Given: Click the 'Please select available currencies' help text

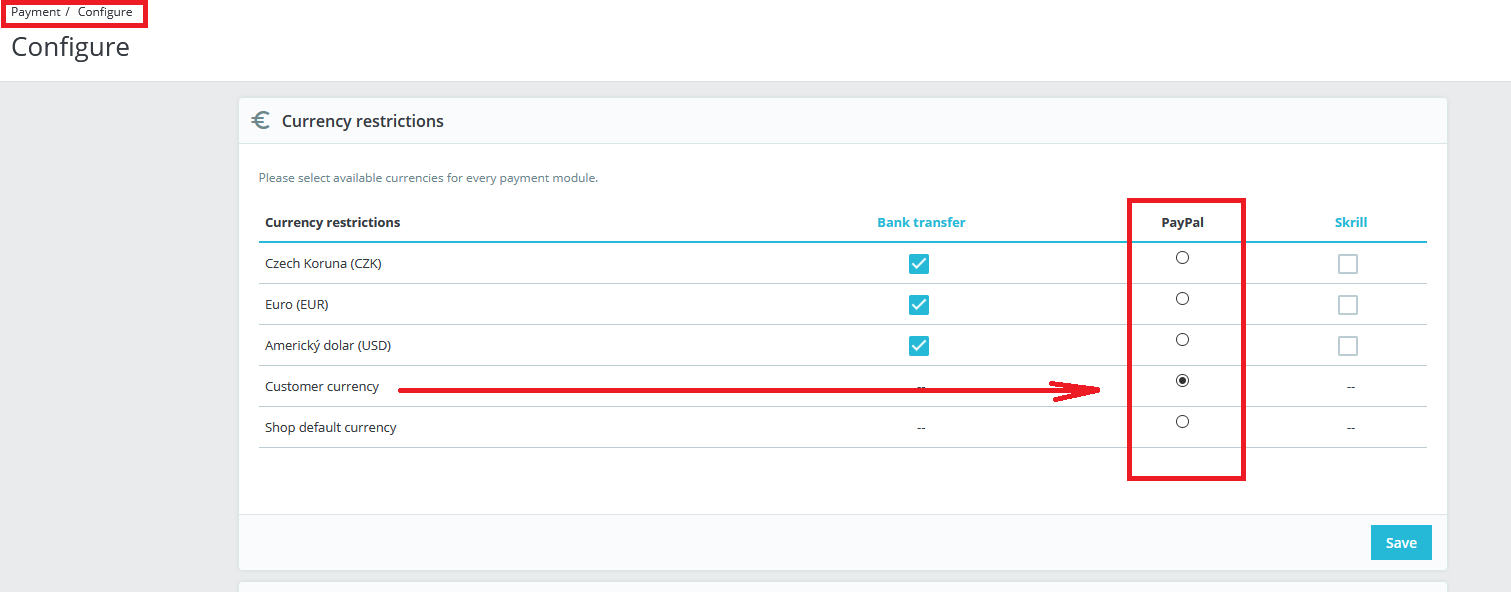Looking at the screenshot, I should click(428, 178).
